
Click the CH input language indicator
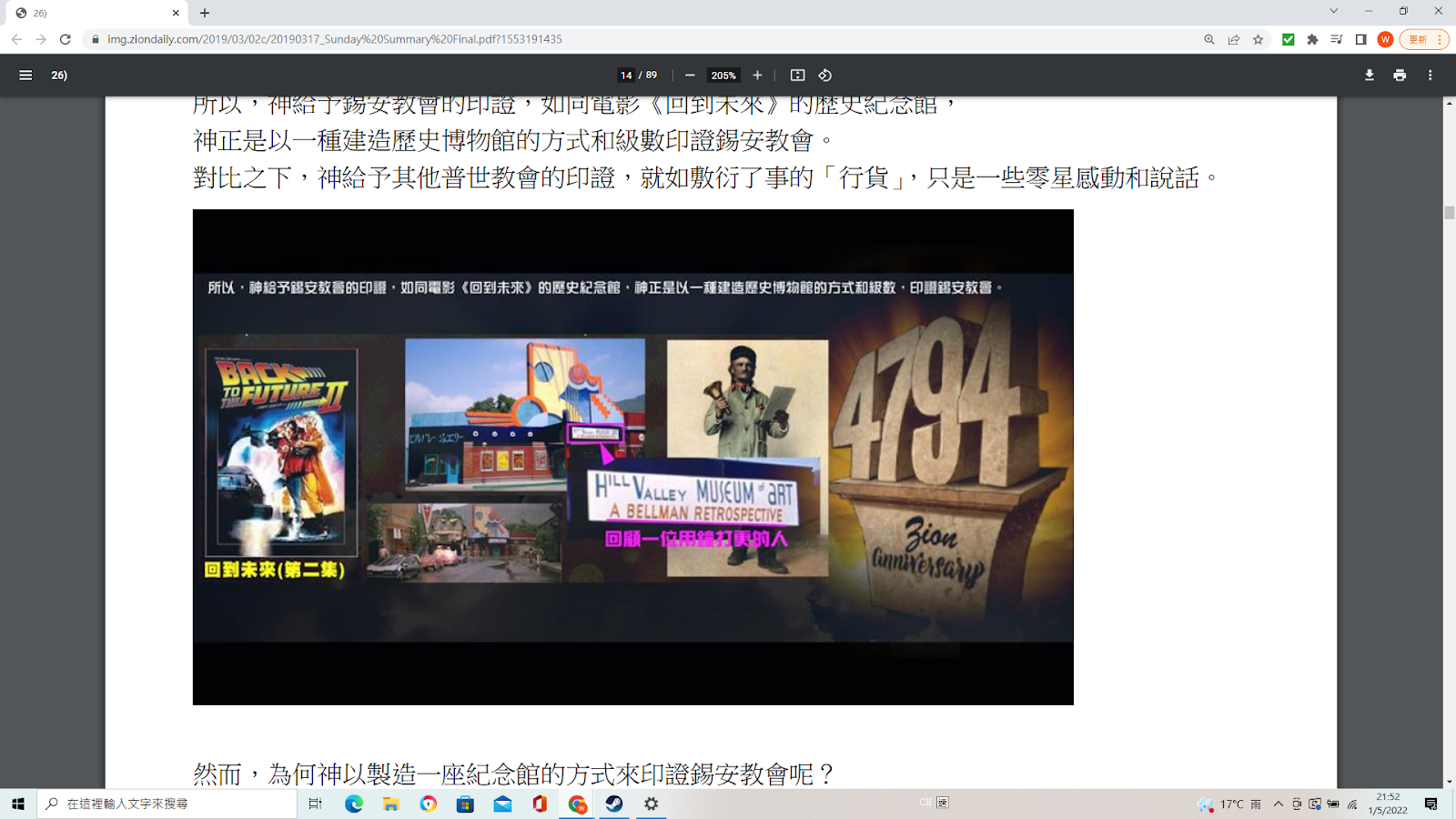point(925,803)
